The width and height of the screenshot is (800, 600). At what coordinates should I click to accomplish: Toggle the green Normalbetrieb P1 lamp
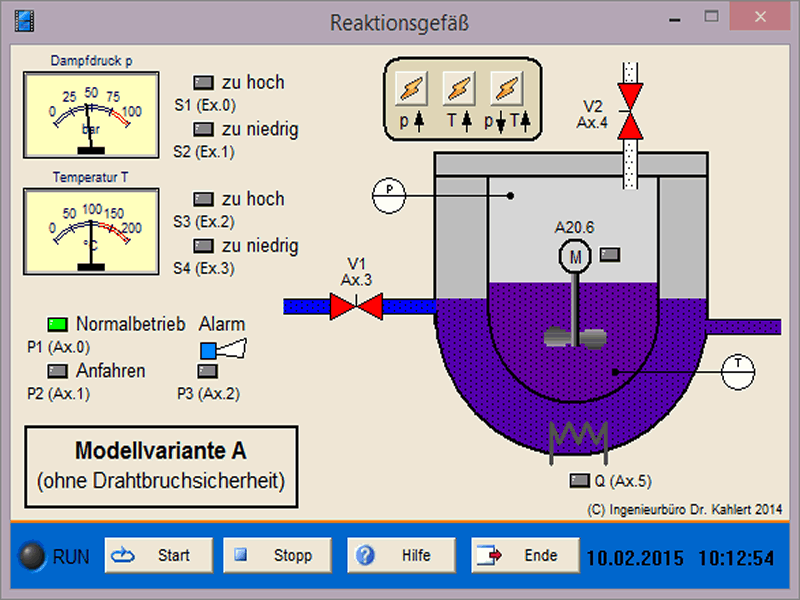(58, 324)
